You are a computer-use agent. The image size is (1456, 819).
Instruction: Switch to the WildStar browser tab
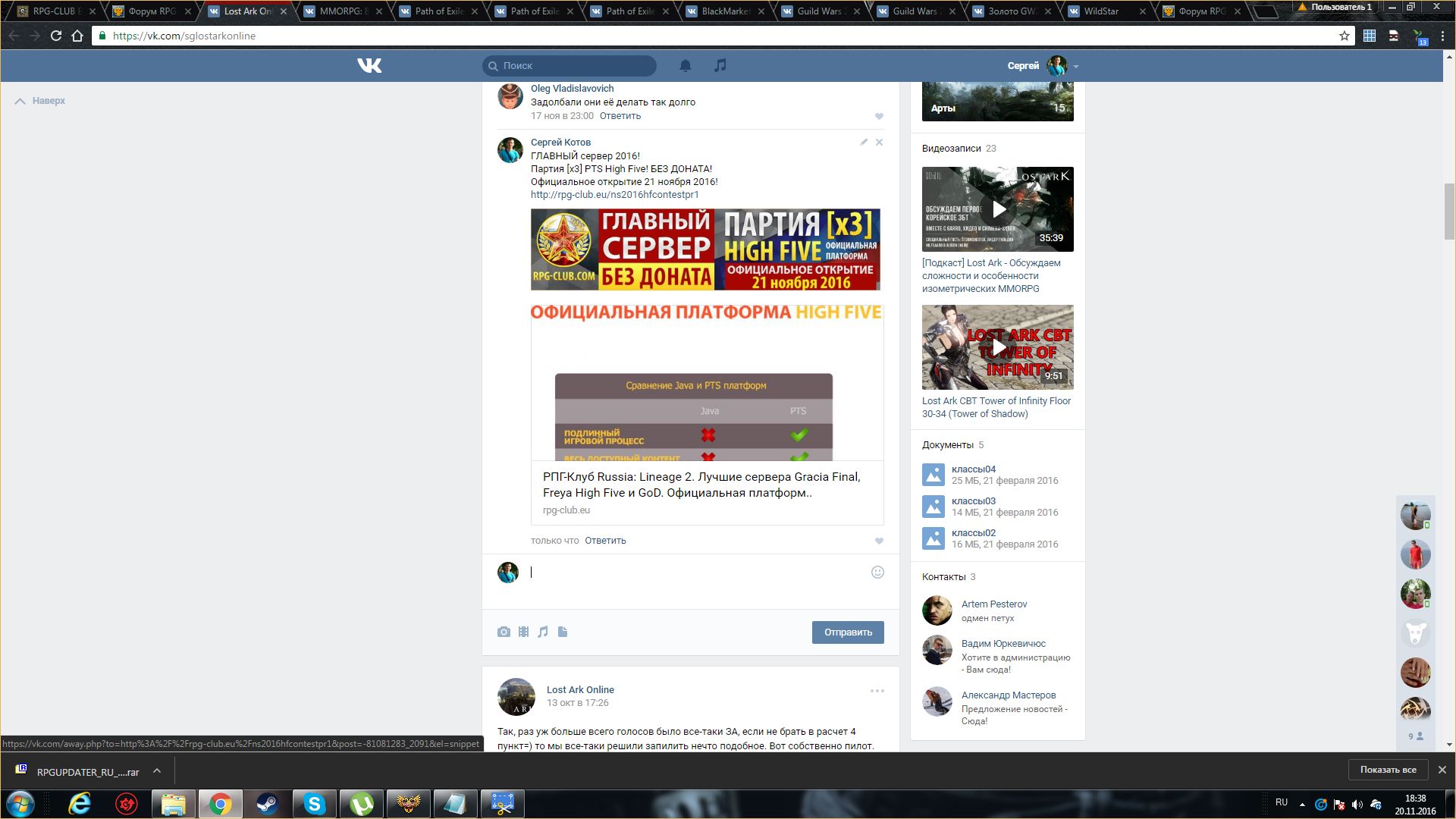click(1100, 11)
